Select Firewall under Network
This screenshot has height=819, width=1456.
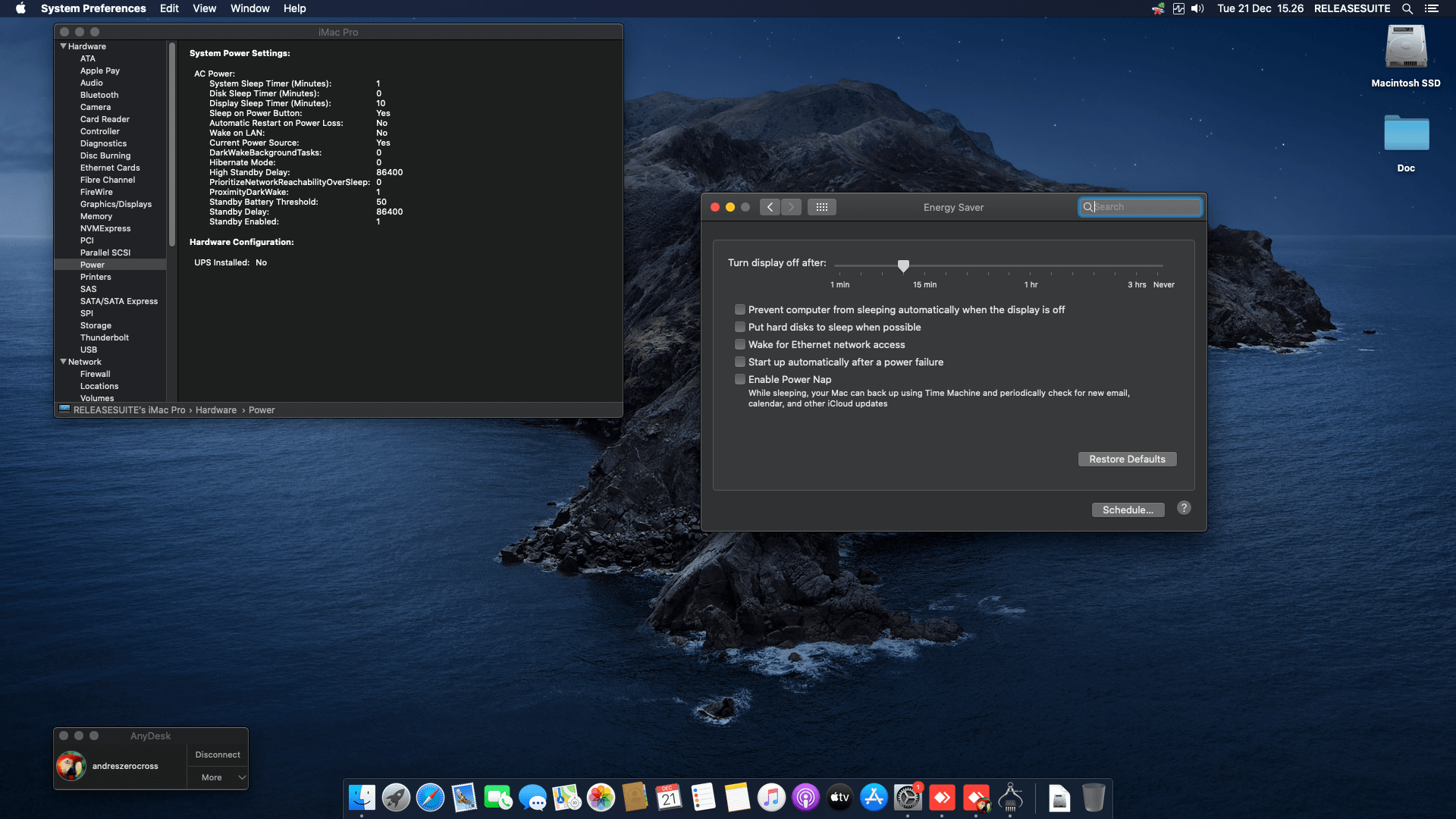[x=96, y=374]
